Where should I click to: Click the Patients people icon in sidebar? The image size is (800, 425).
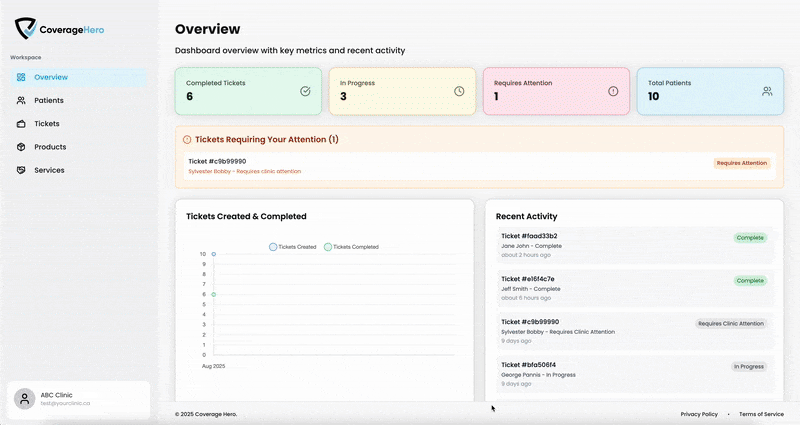(x=21, y=101)
